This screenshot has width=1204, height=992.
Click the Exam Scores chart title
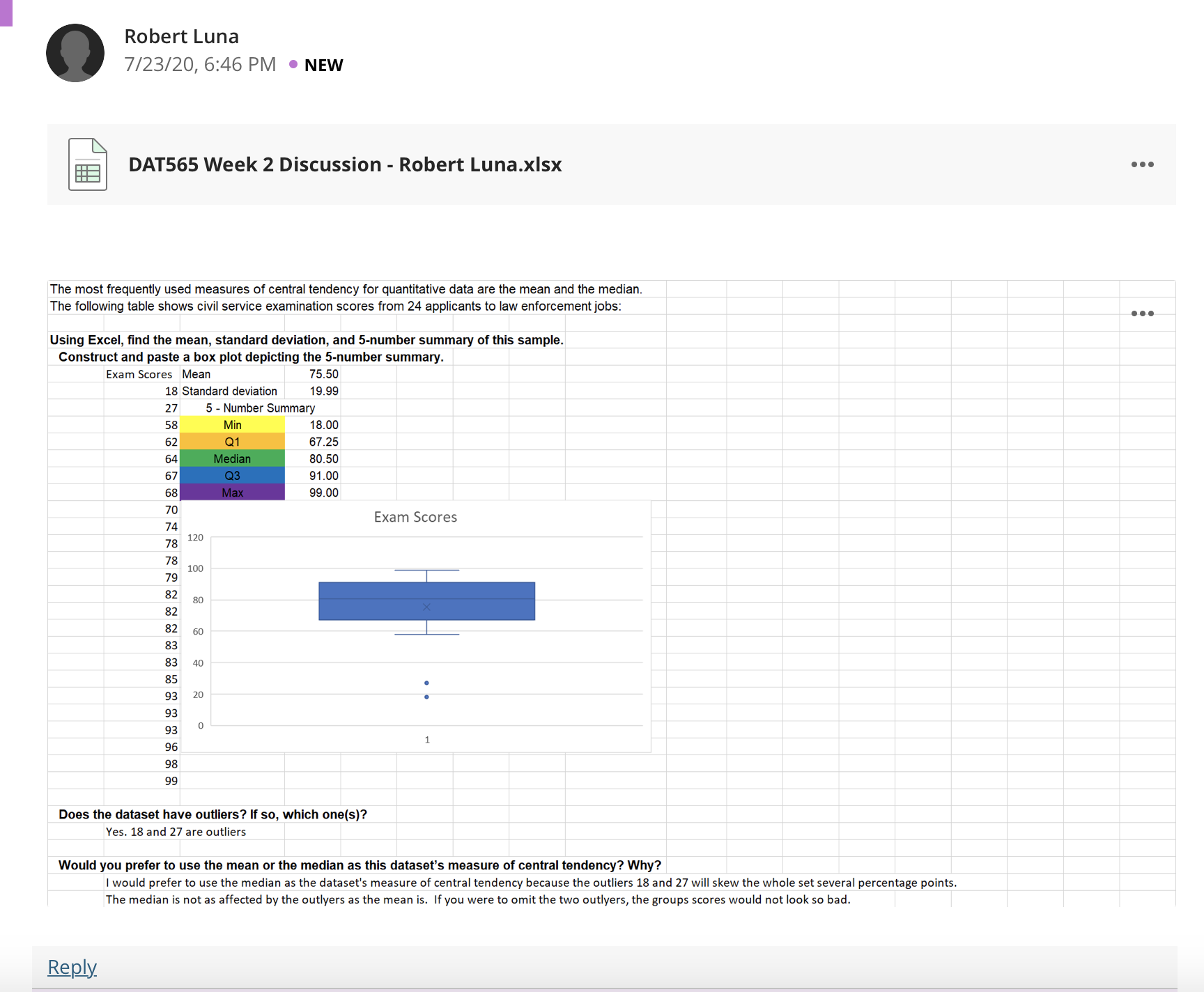415,517
